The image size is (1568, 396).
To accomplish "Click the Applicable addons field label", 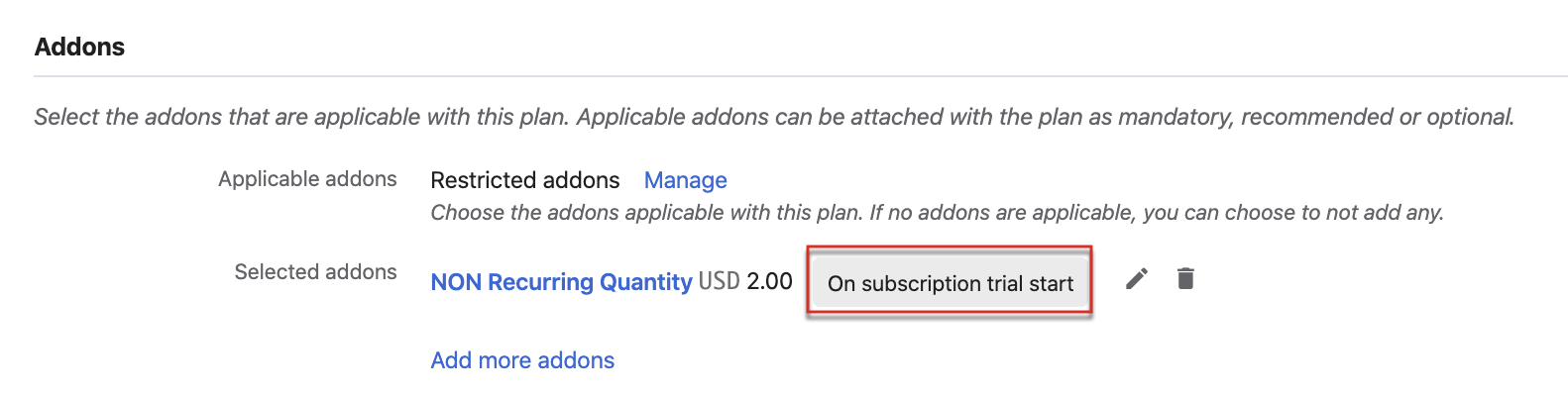I will click(307, 179).
